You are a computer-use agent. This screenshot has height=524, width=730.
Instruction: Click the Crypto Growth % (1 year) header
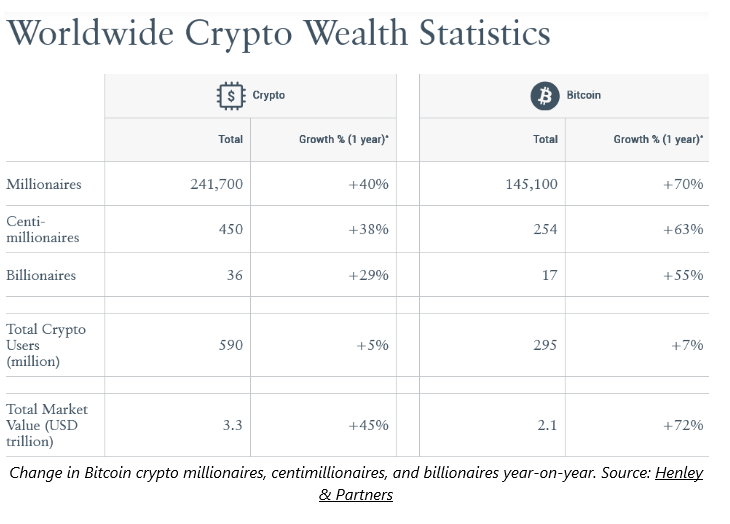(x=343, y=139)
